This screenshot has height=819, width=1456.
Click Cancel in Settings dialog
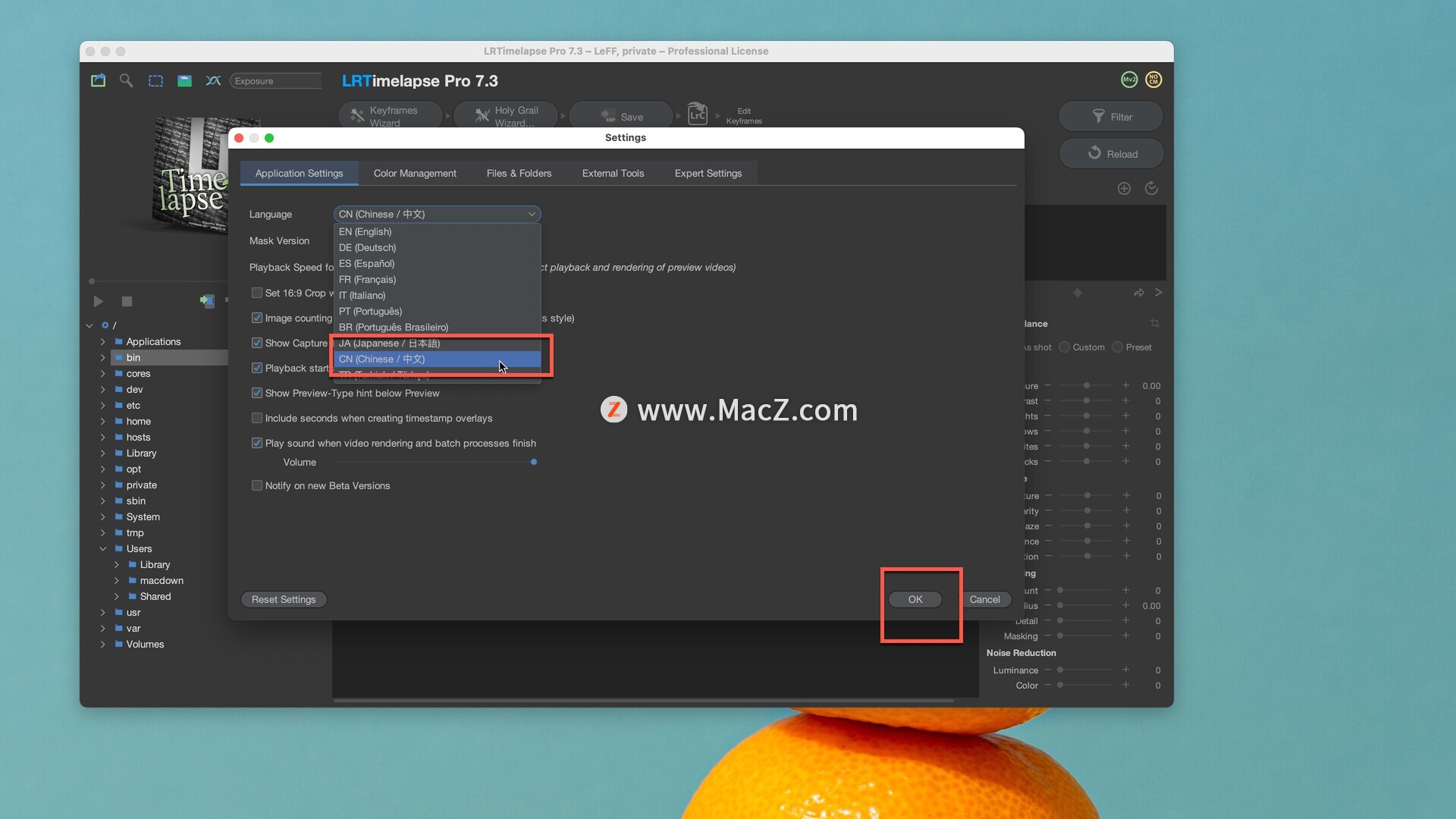(x=984, y=599)
